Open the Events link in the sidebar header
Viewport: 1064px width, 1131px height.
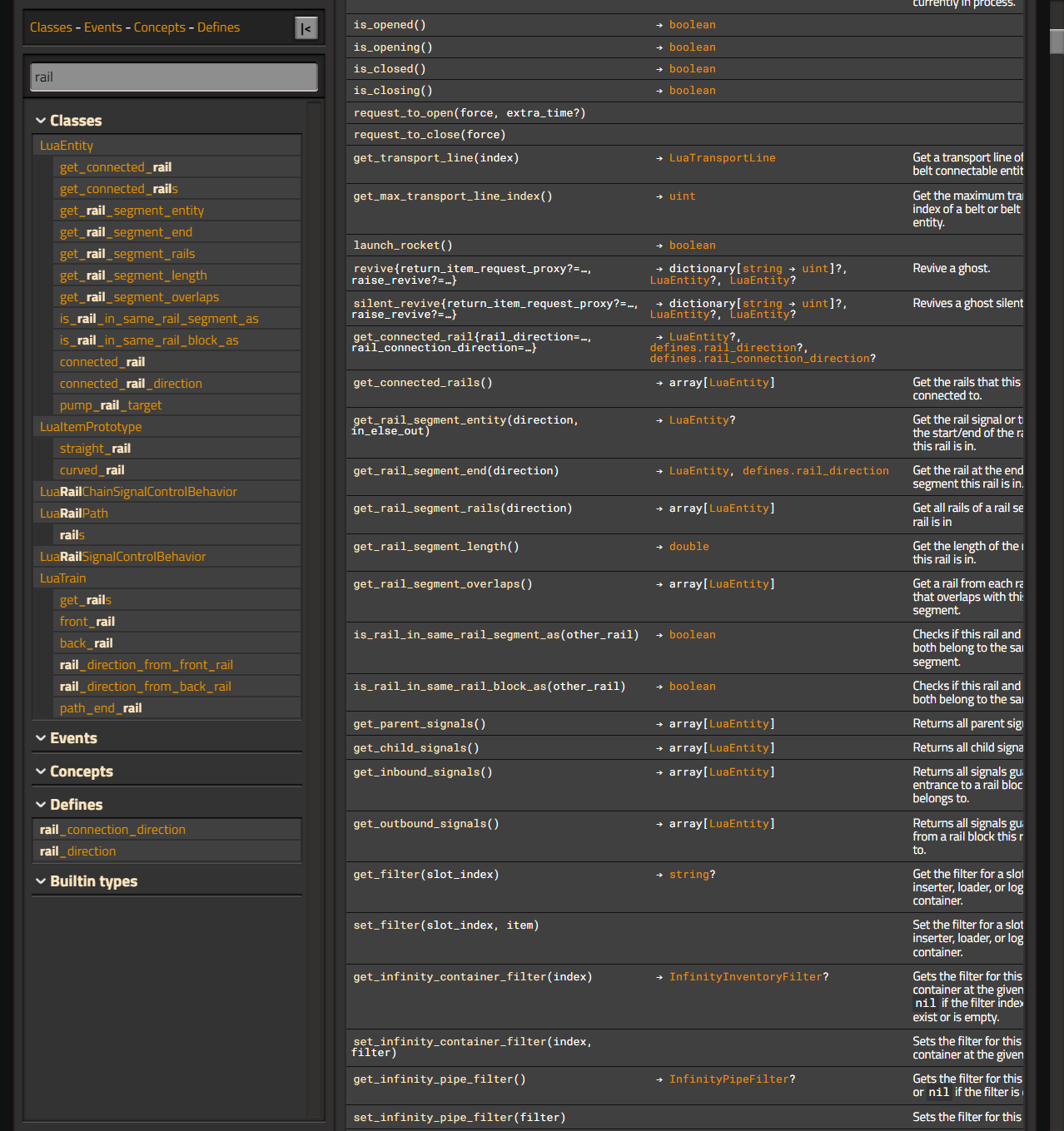(x=103, y=27)
